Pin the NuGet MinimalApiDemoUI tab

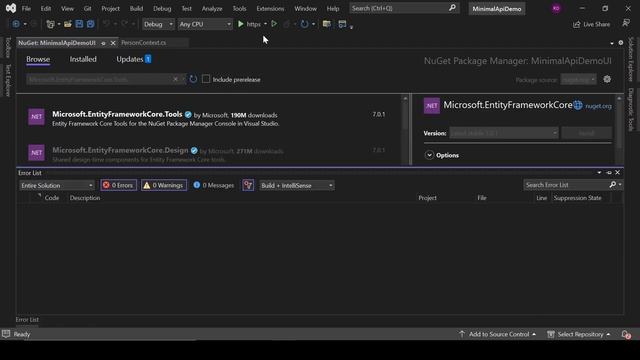[103, 43]
